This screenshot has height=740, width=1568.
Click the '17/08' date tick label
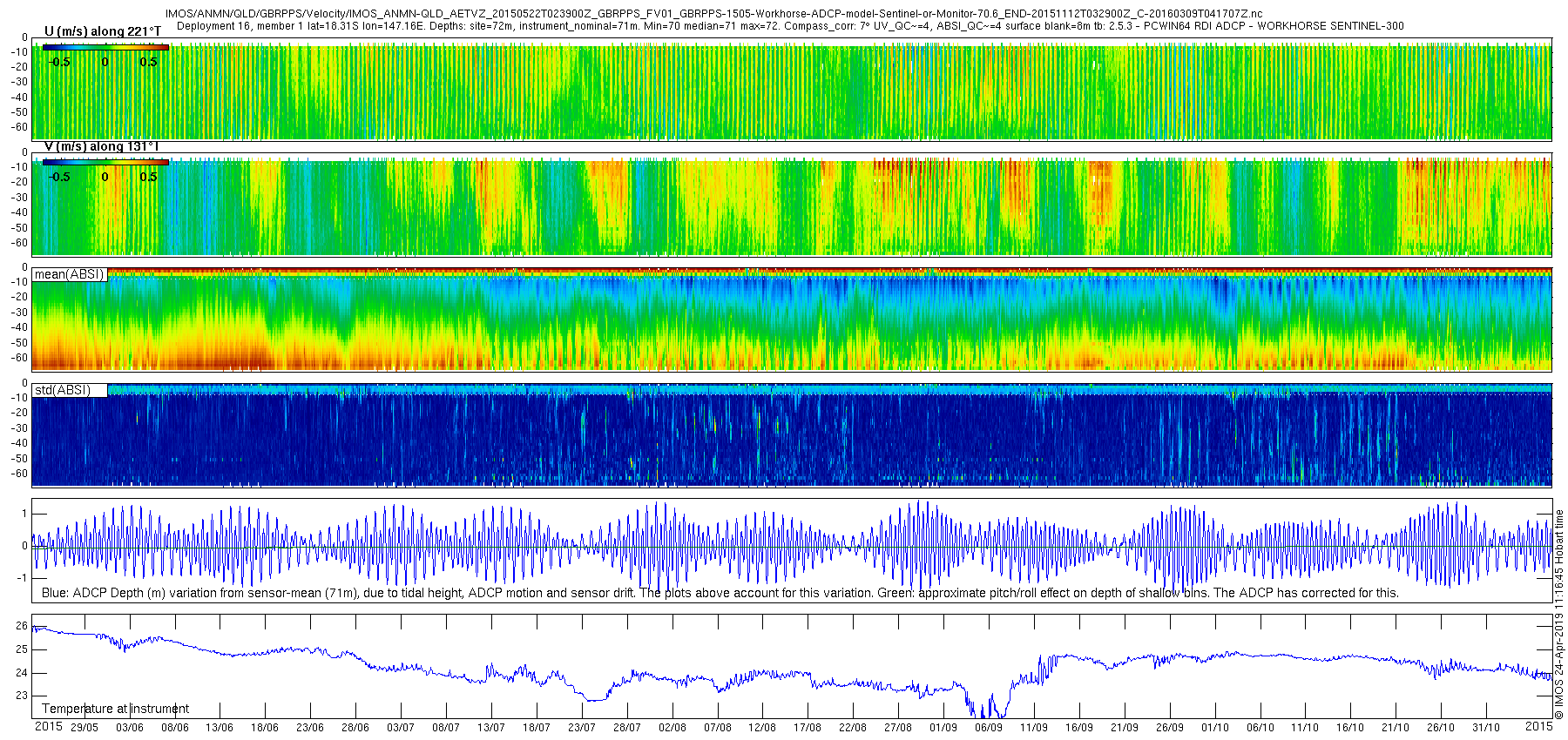tap(808, 728)
